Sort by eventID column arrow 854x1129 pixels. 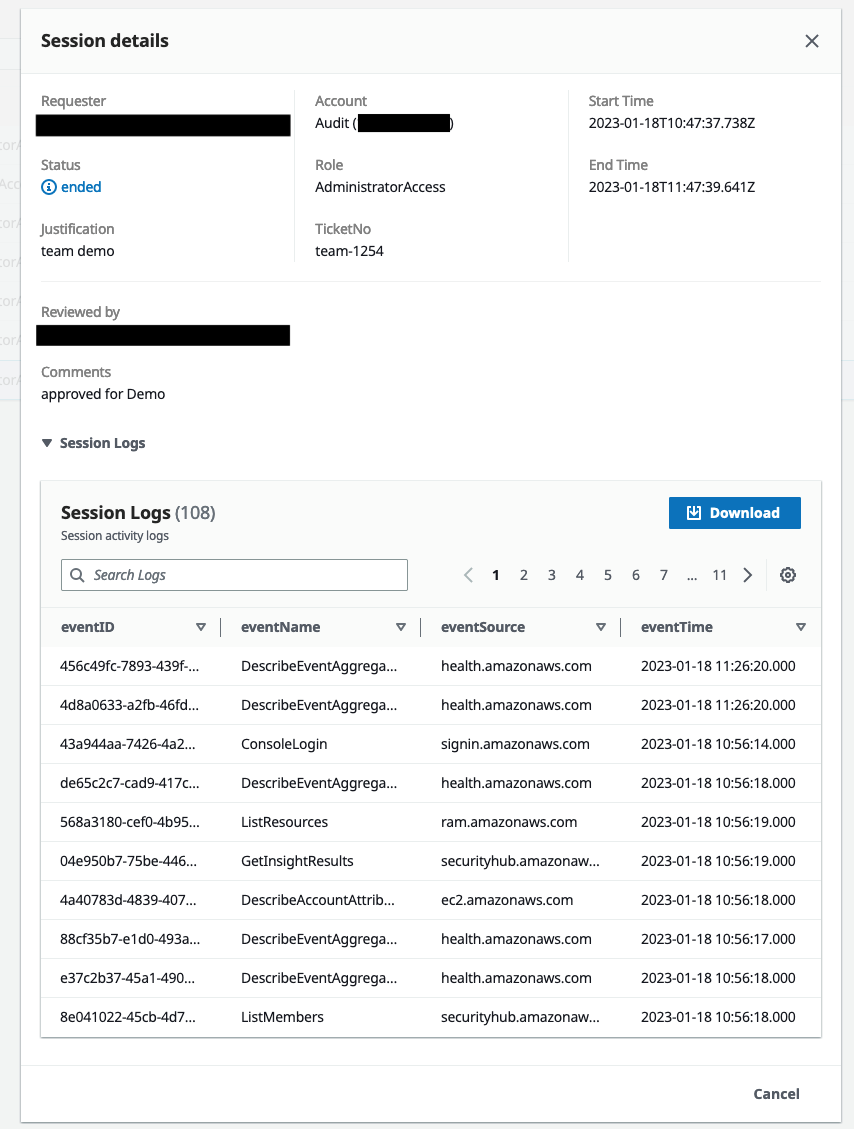click(x=201, y=627)
